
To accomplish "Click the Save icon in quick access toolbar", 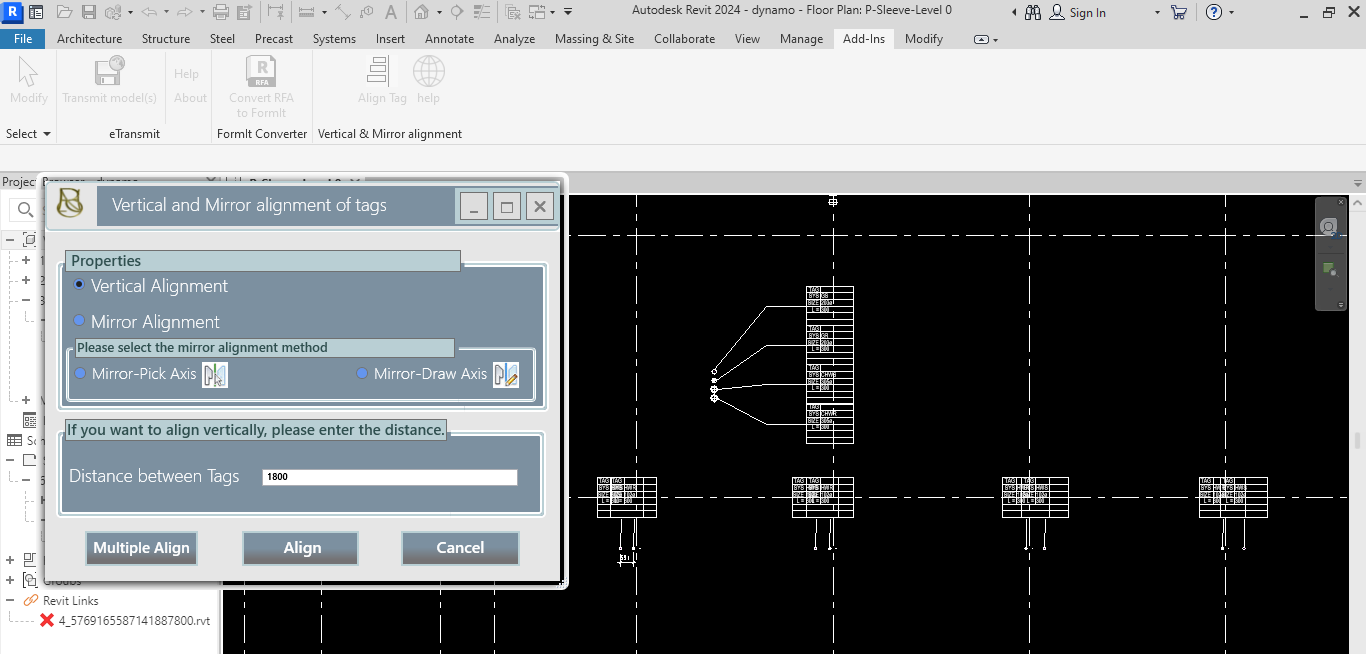I will (88, 13).
